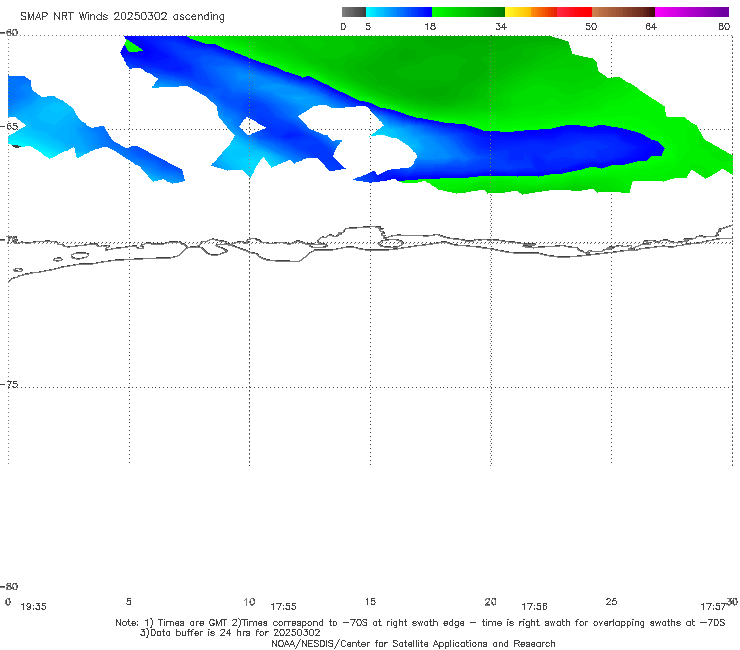The height and width of the screenshot is (650, 740).
Task: Click longitude label '15' on bottom axis
Action: pos(370,601)
